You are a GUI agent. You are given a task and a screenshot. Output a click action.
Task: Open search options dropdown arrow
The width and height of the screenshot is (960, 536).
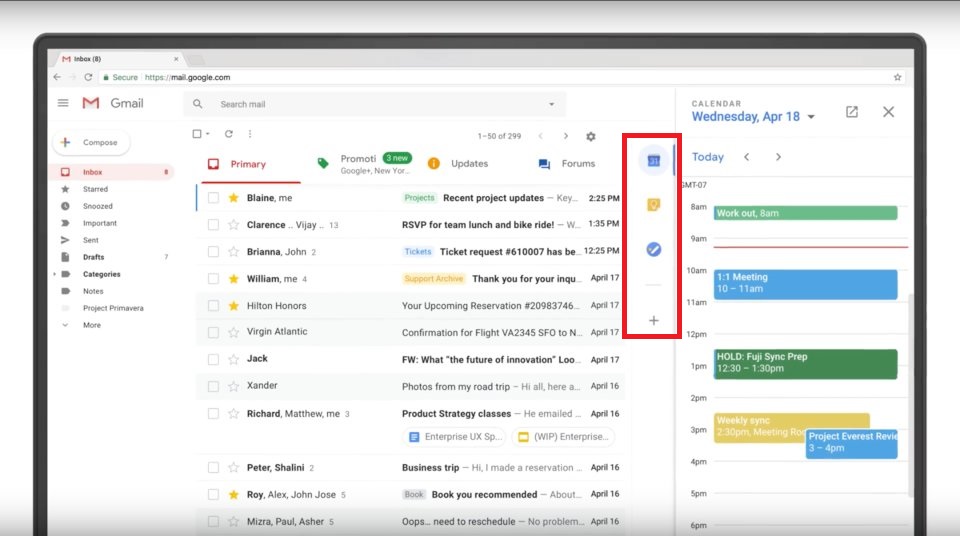[x=552, y=104]
